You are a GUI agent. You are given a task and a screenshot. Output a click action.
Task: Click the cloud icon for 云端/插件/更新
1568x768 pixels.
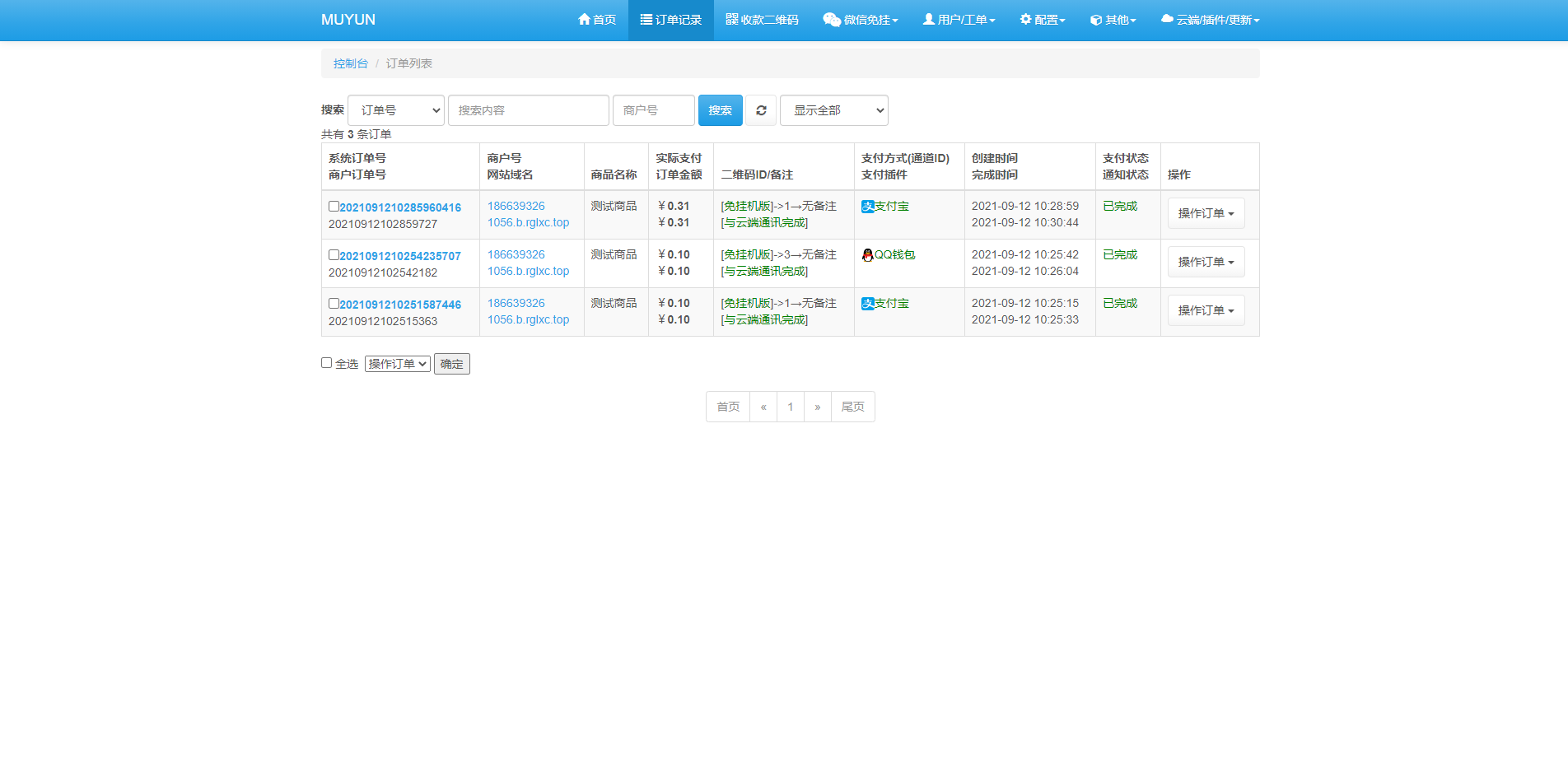pyautogui.click(x=1166, y=19)
